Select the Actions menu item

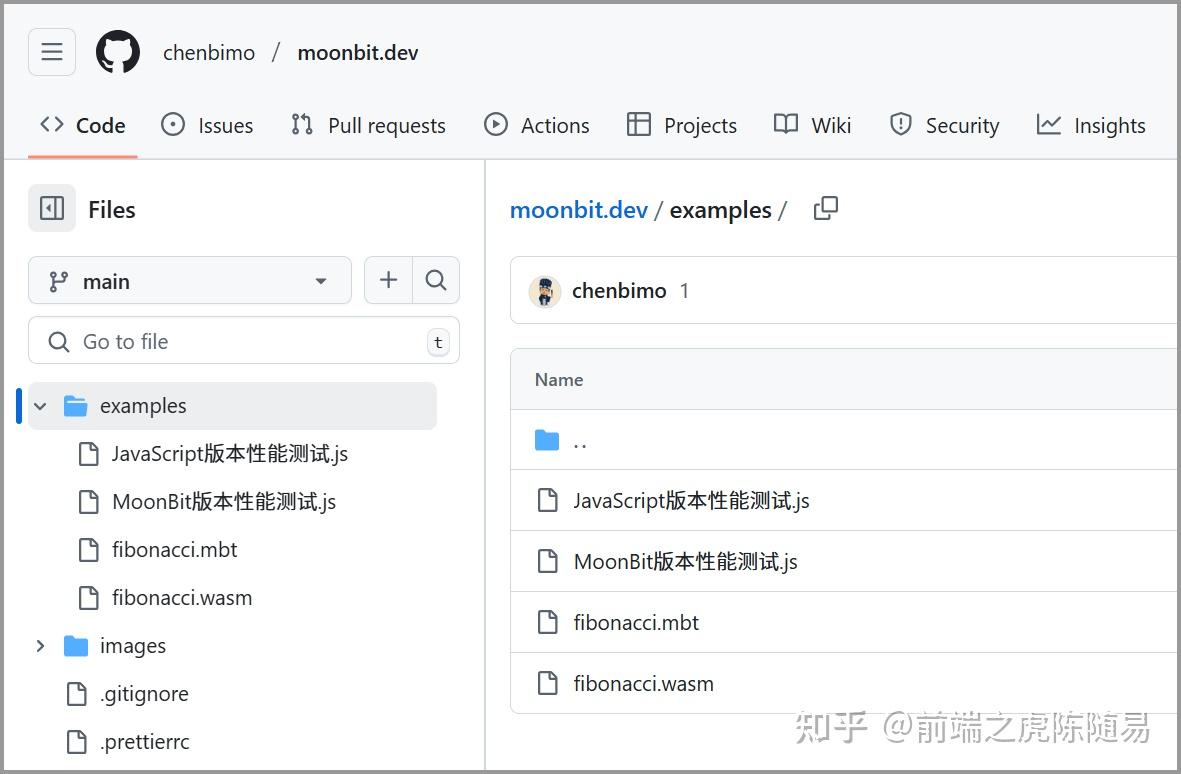(x=536, y=125)
